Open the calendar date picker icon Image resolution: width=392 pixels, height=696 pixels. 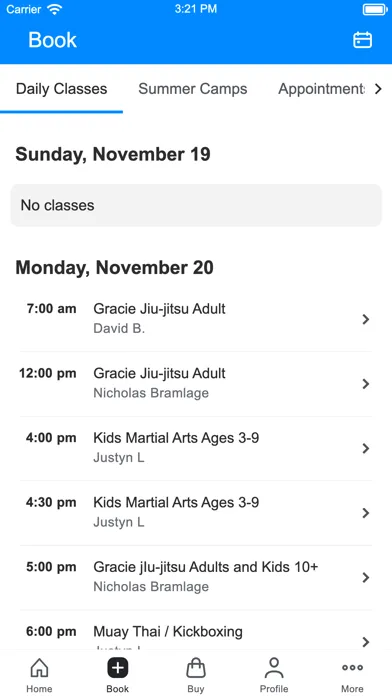pyautogui.click(x=362, y=40)
